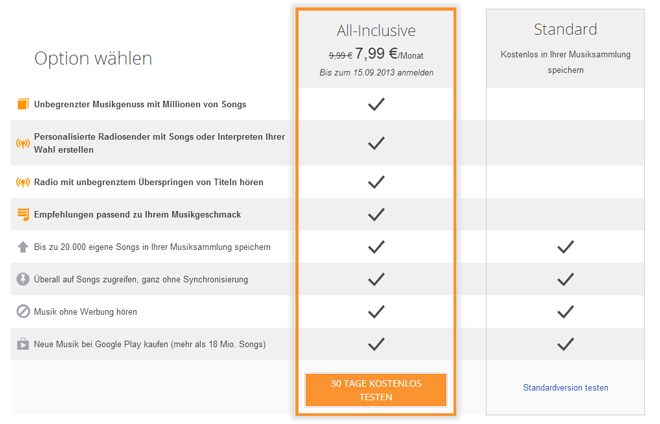
Task: Click the orange music library icon
Action: point(23,104)
